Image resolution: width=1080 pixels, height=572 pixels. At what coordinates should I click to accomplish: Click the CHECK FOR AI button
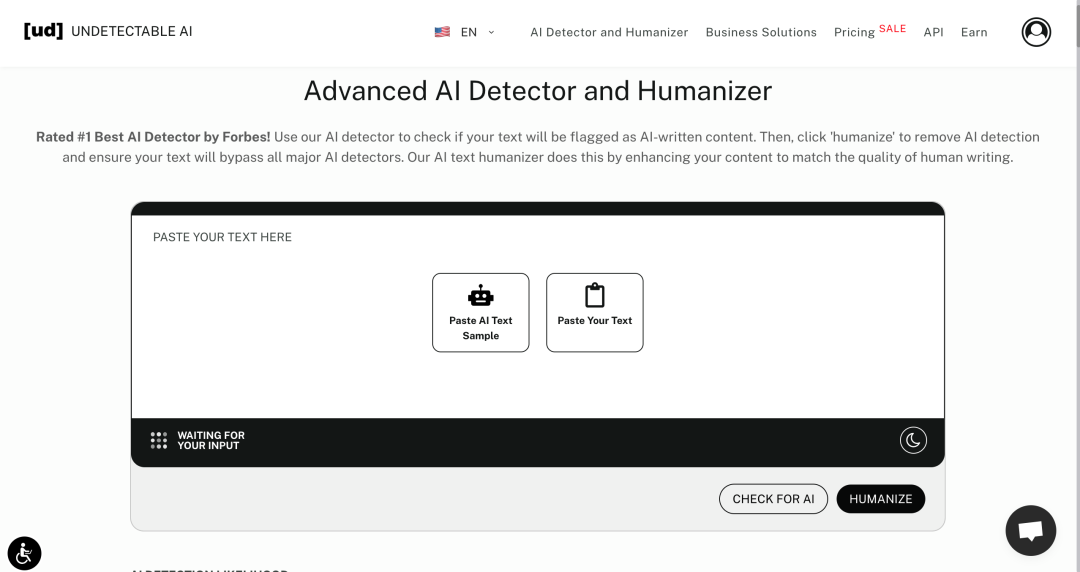(773, 499)
